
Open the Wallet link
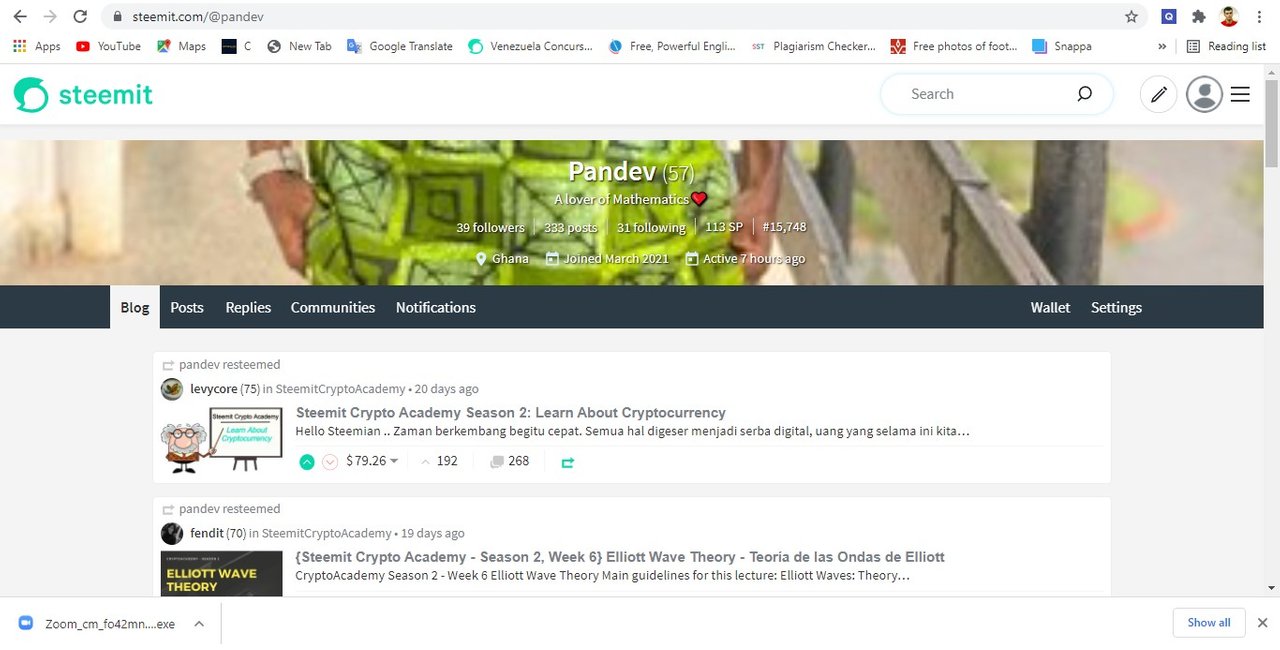click(x=1050, y=307)
